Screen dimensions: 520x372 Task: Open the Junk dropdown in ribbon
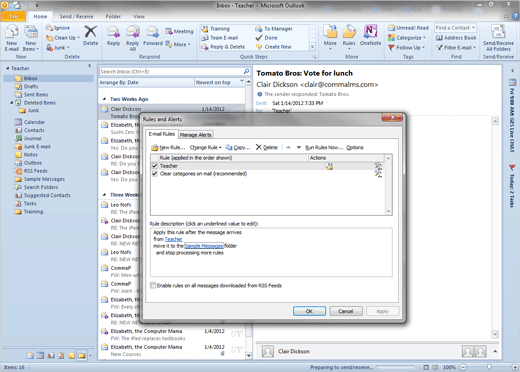(x=58, y=48)
